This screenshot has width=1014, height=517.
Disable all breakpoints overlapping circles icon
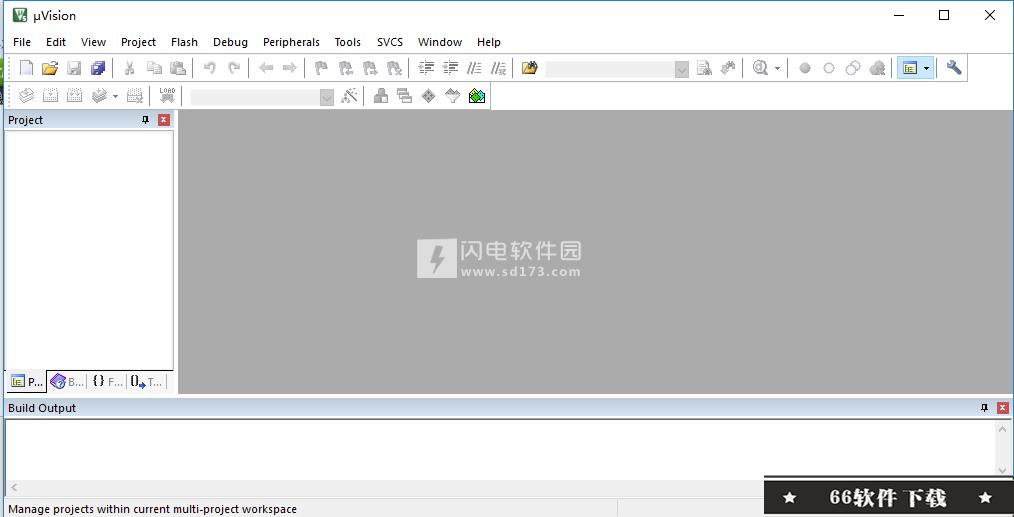(x=853, y=68)
